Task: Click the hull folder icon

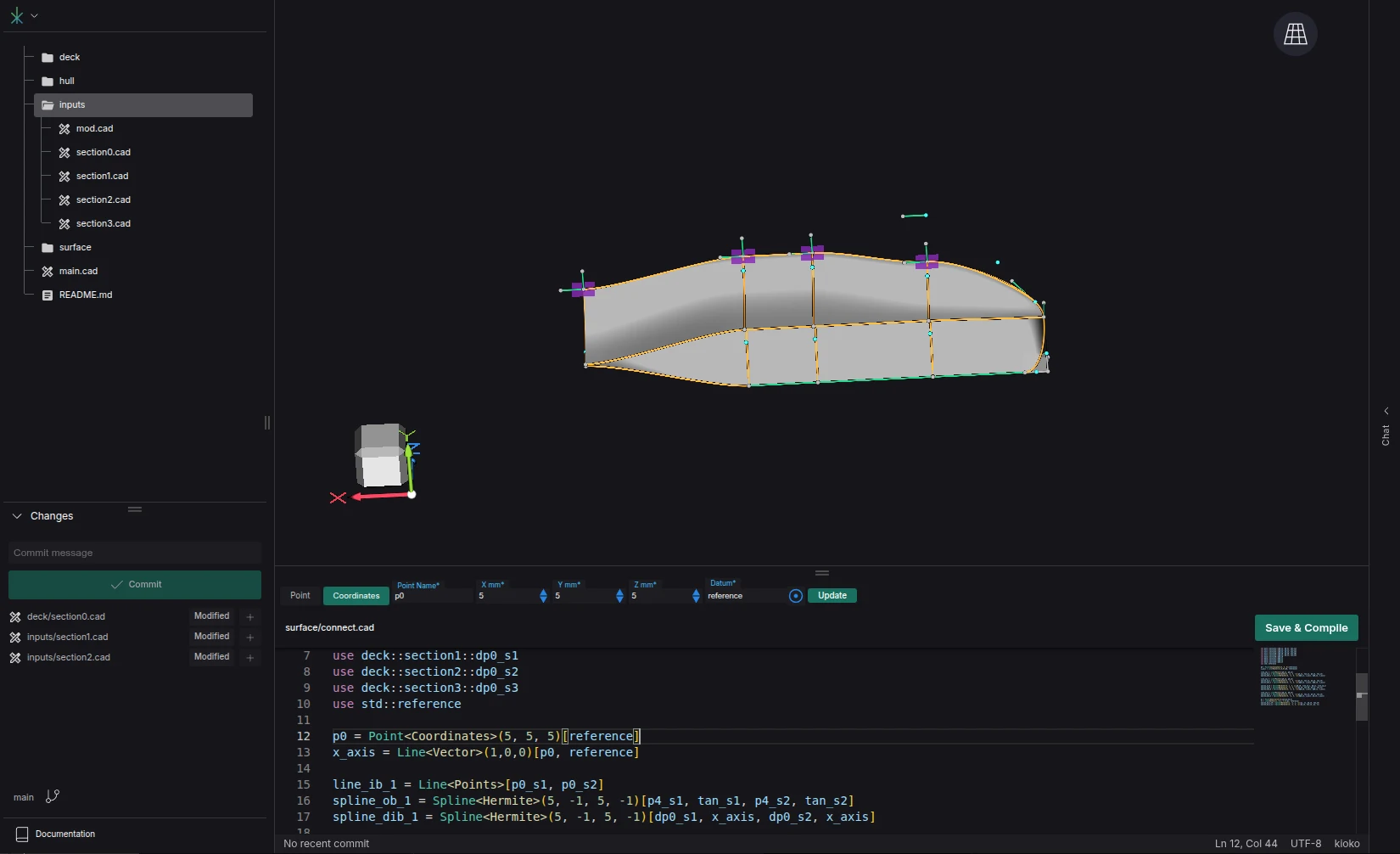Action: coord(48,81)
